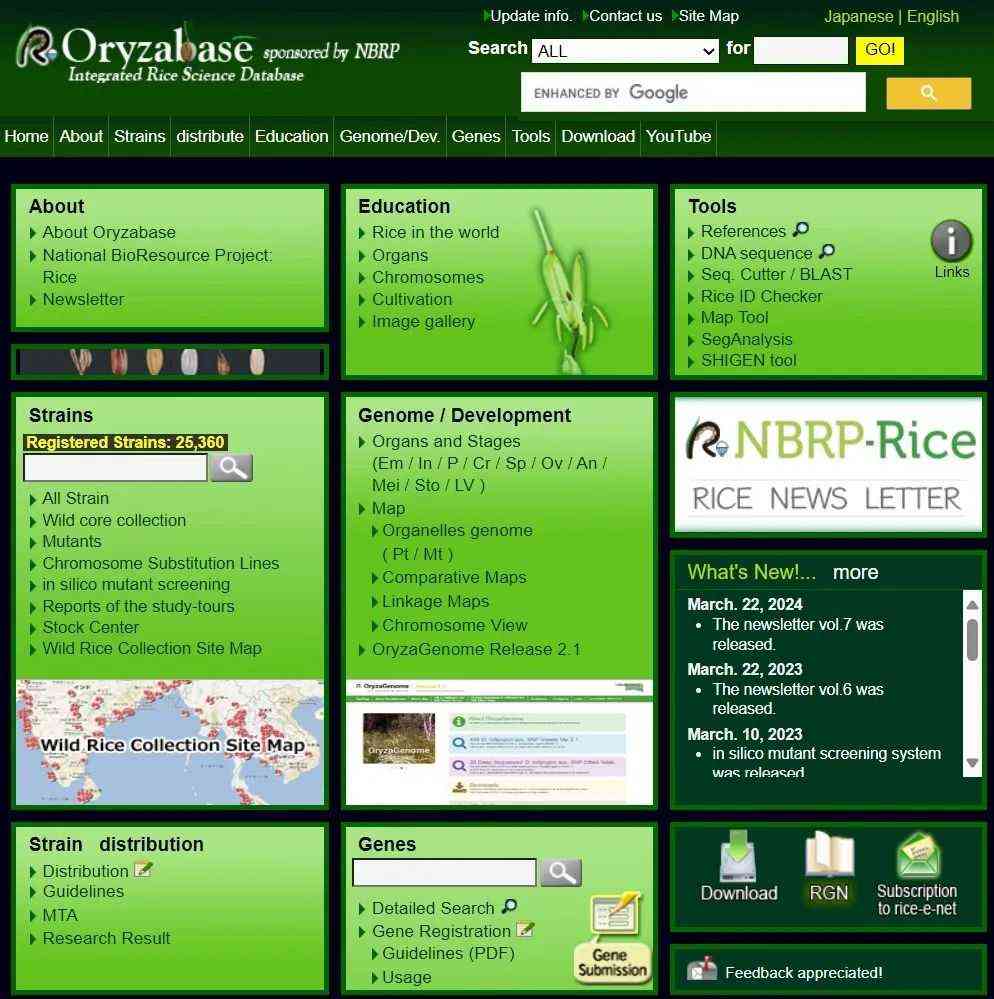Open the About menu item

coord(81,136)
